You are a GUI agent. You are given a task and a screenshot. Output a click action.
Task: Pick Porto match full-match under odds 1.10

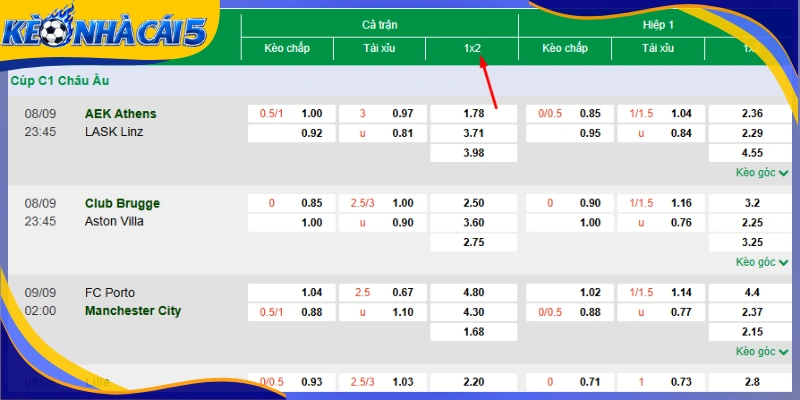coord(383,312)
